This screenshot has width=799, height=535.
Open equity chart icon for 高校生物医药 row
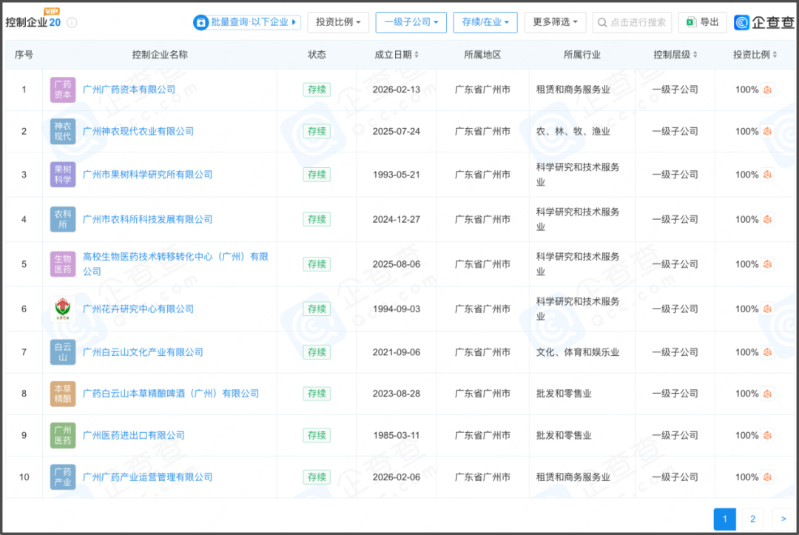coord(767,264)
